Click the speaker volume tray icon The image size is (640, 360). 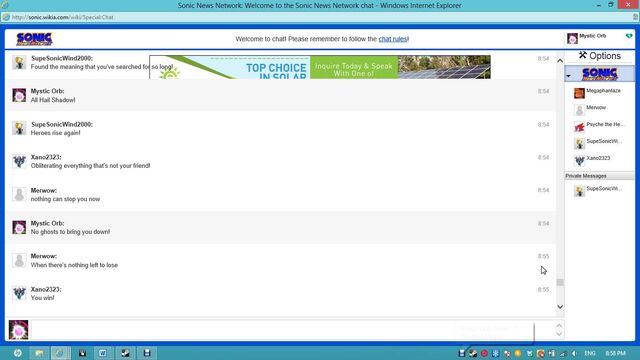tap(574, 353)
